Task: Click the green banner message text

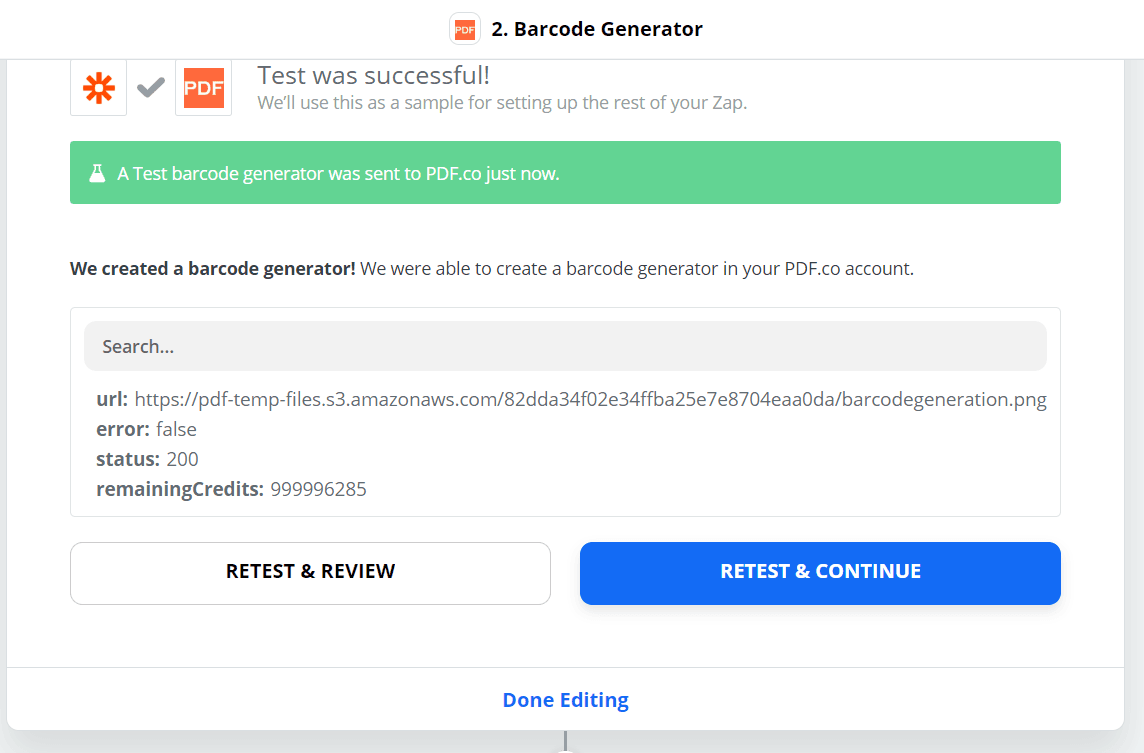Action: pos(338,173)
